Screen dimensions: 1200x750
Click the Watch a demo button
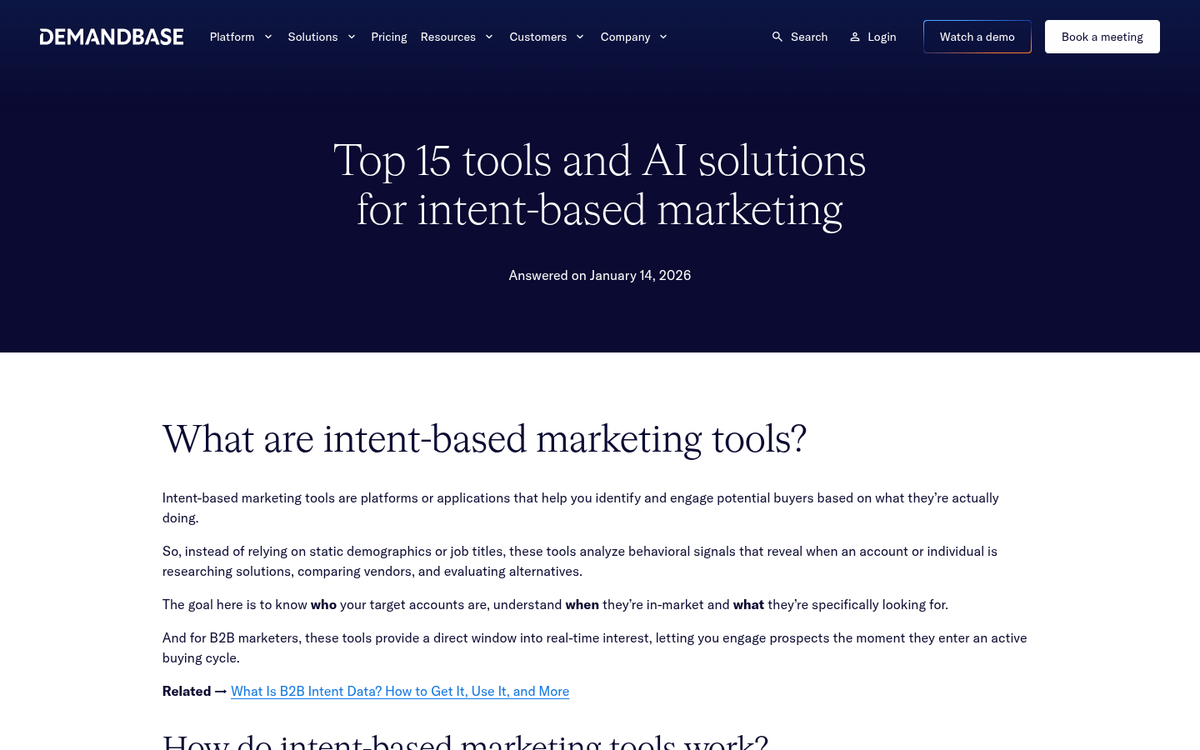977,36
